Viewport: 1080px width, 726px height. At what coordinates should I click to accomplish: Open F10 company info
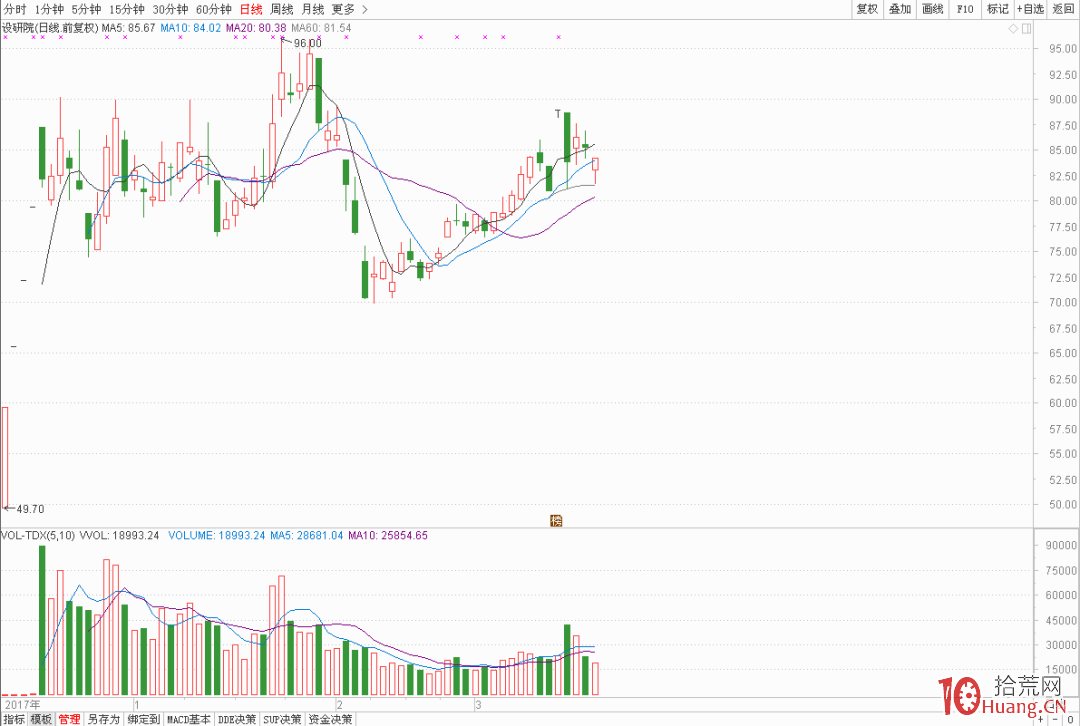[965, 9]
